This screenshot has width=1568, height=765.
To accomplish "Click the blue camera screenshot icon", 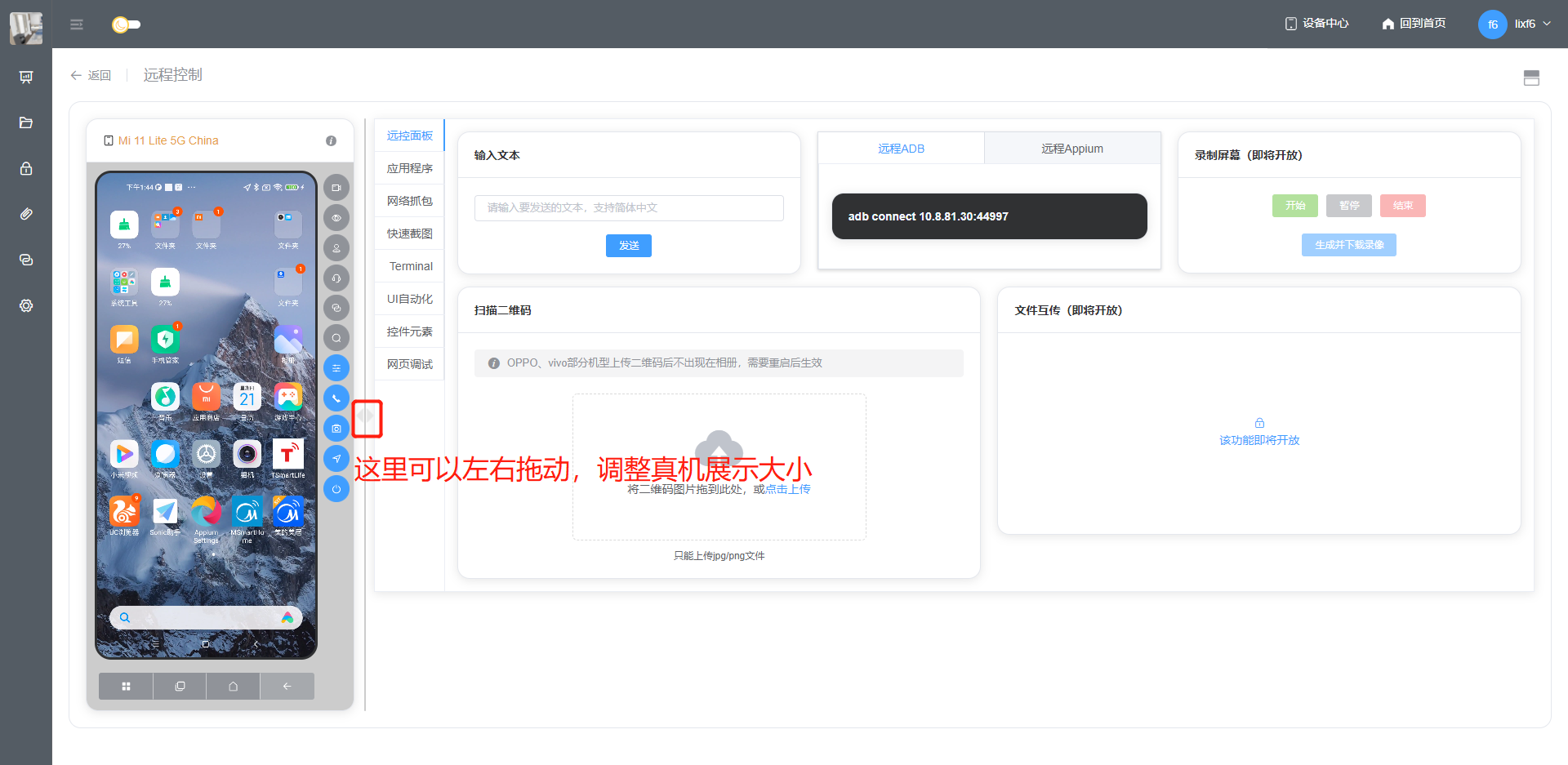I will coord(336,429).
